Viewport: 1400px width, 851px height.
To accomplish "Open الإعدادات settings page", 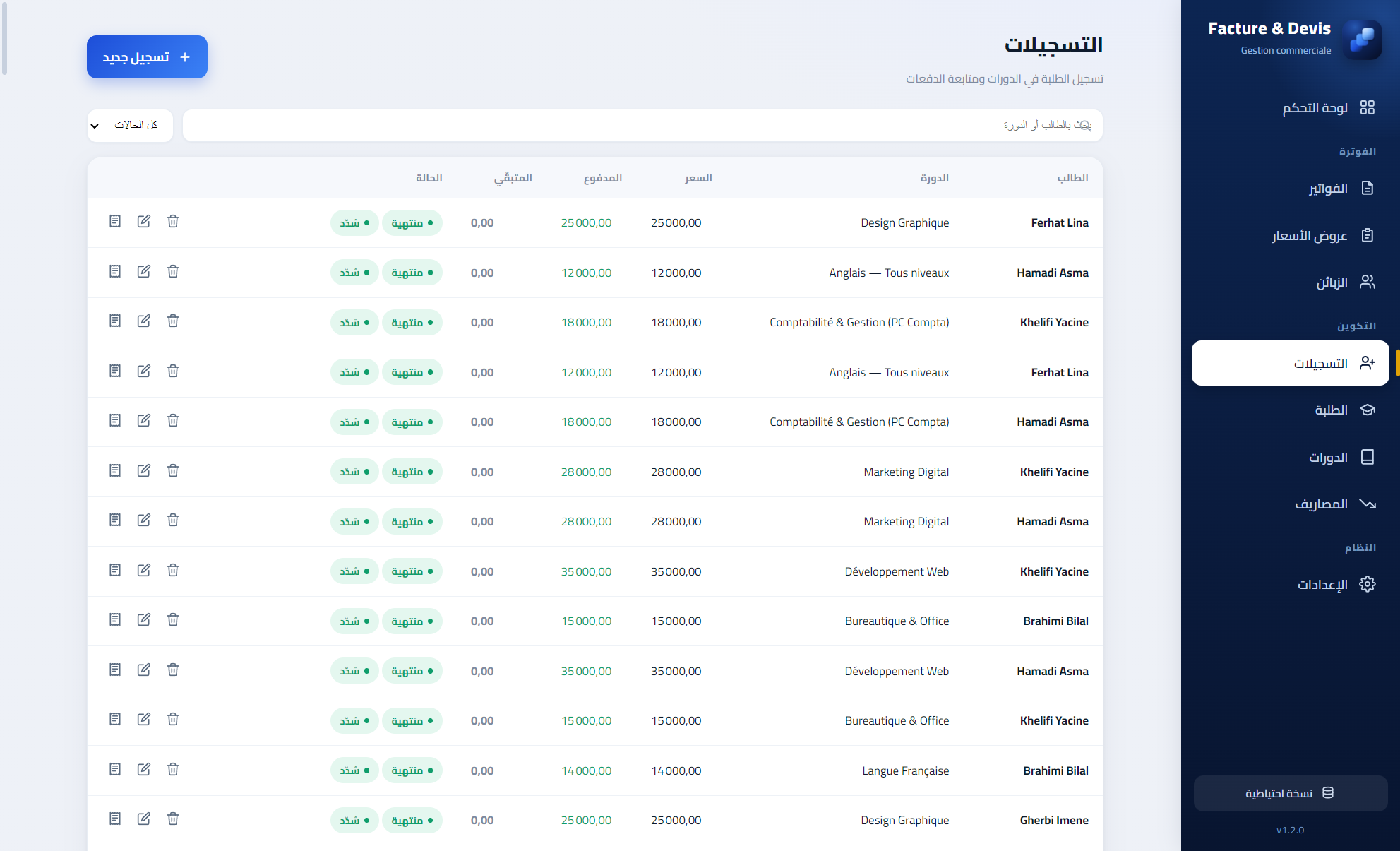I will [1290, 585].
